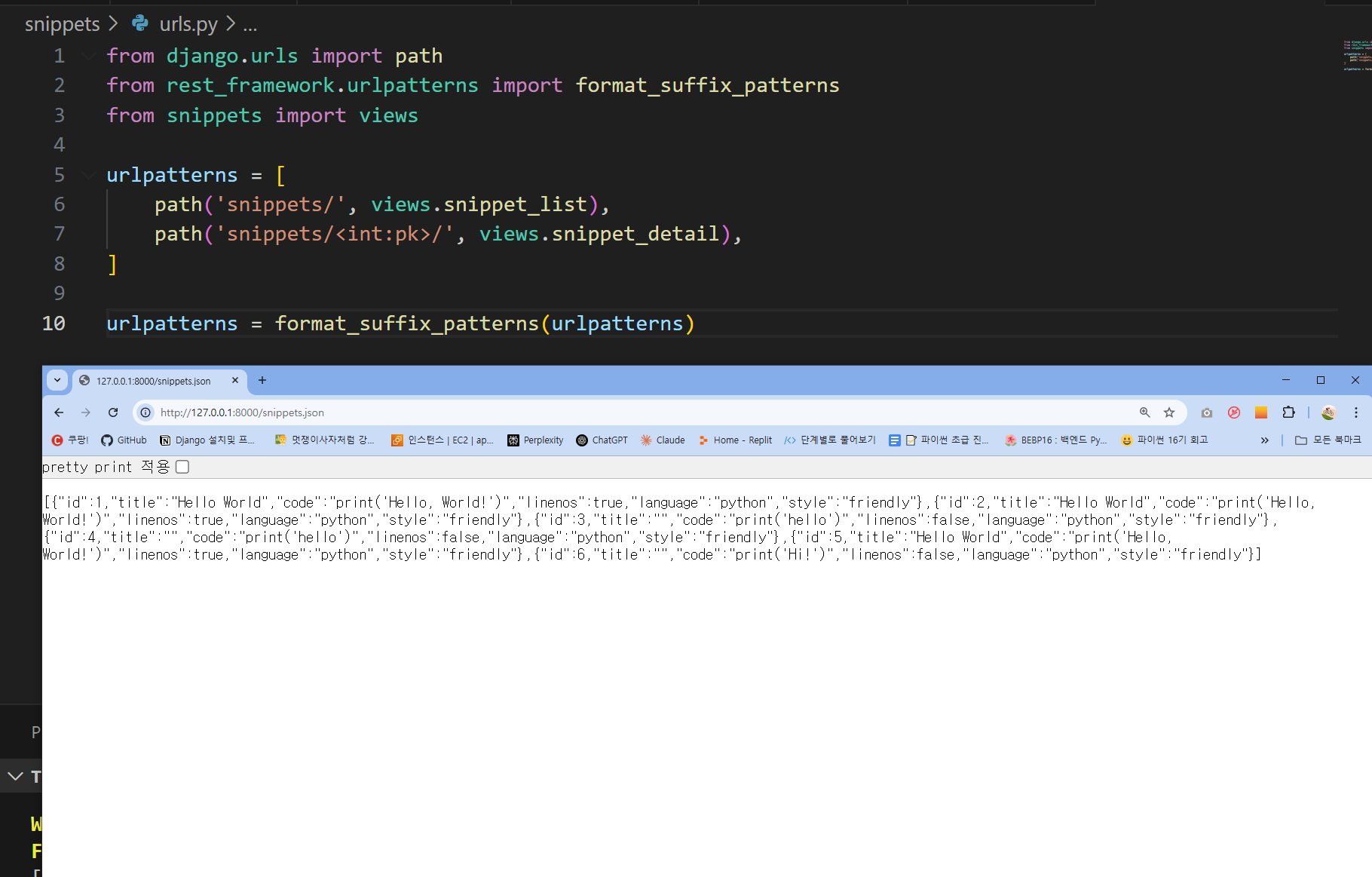Viewport: 1372px width, 877px height.
Task: Open the ChatGPT bookmark
Action: pyautogui.click(x=602, y=440)
